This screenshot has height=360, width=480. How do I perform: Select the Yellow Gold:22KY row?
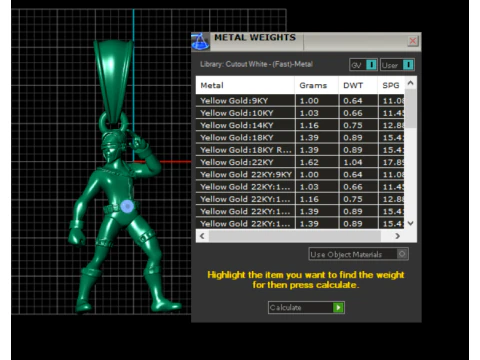click(x=300, y=162)
